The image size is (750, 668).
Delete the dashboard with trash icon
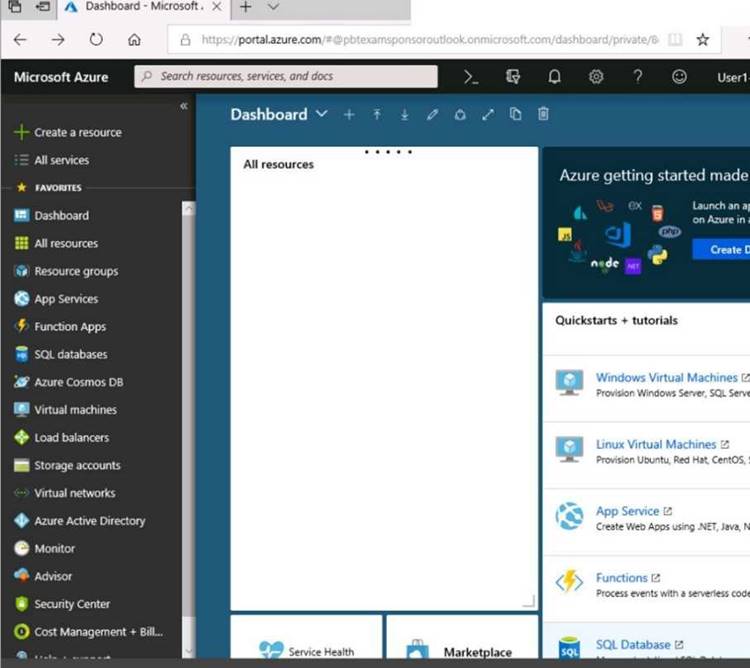coord(543,114)
